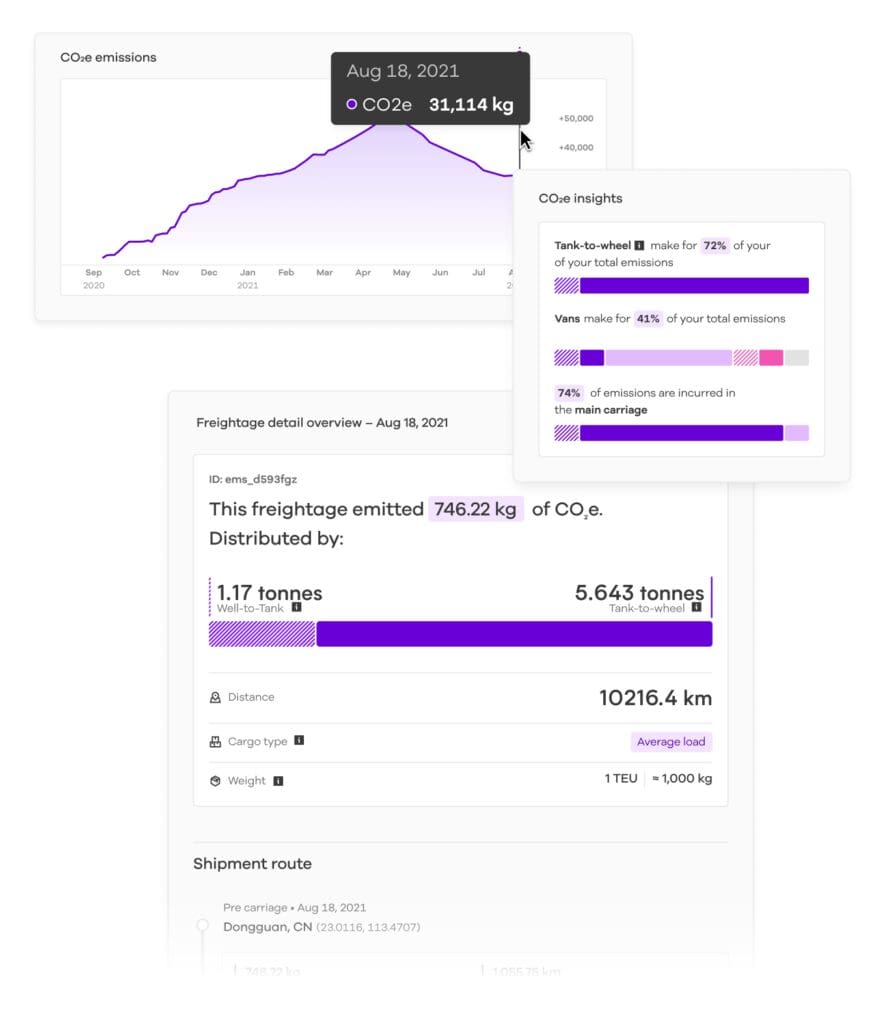Click the striped Well-to-Tank bar segment
885x1024 pixels.
click(262, 634)
